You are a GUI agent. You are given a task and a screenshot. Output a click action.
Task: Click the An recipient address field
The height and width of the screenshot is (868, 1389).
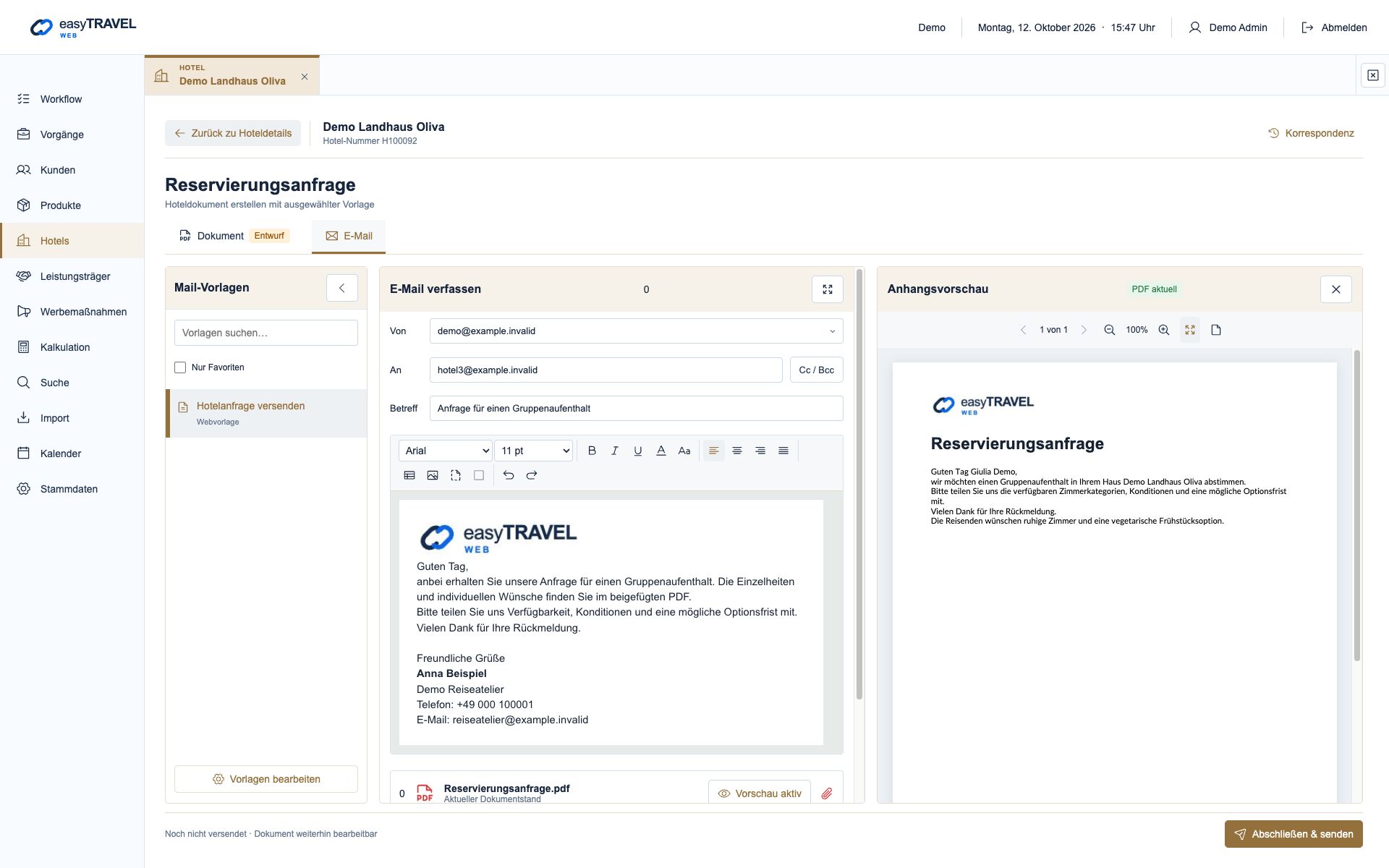pos(606,370)
